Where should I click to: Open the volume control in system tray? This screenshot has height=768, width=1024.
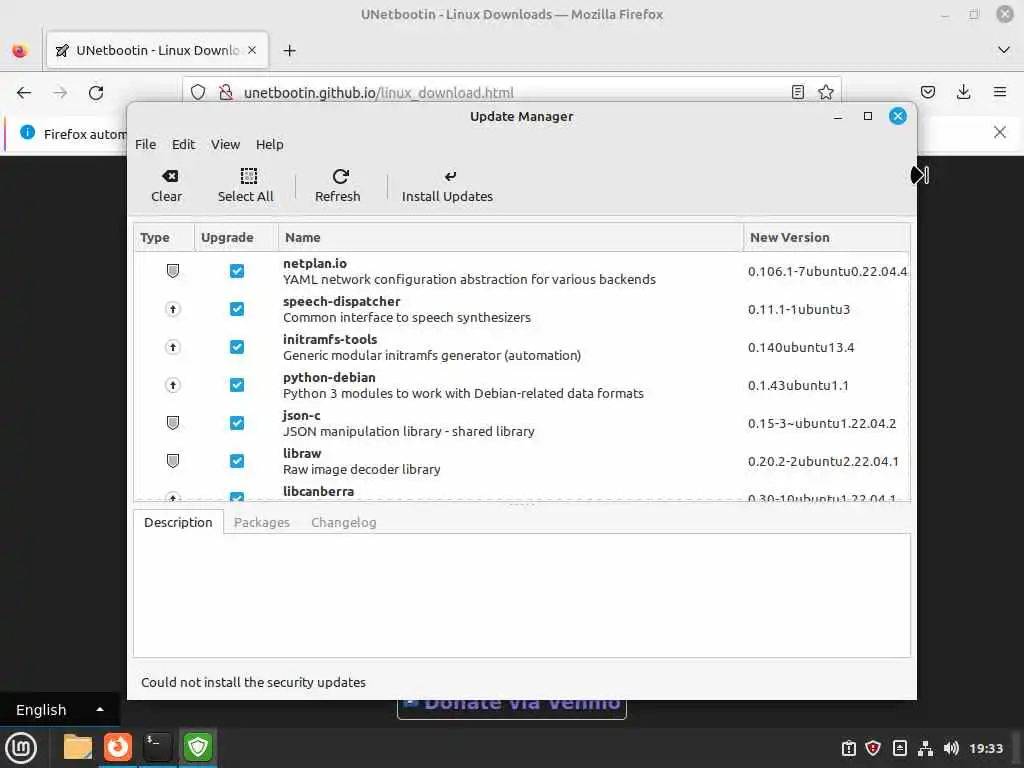click(951, 748)
